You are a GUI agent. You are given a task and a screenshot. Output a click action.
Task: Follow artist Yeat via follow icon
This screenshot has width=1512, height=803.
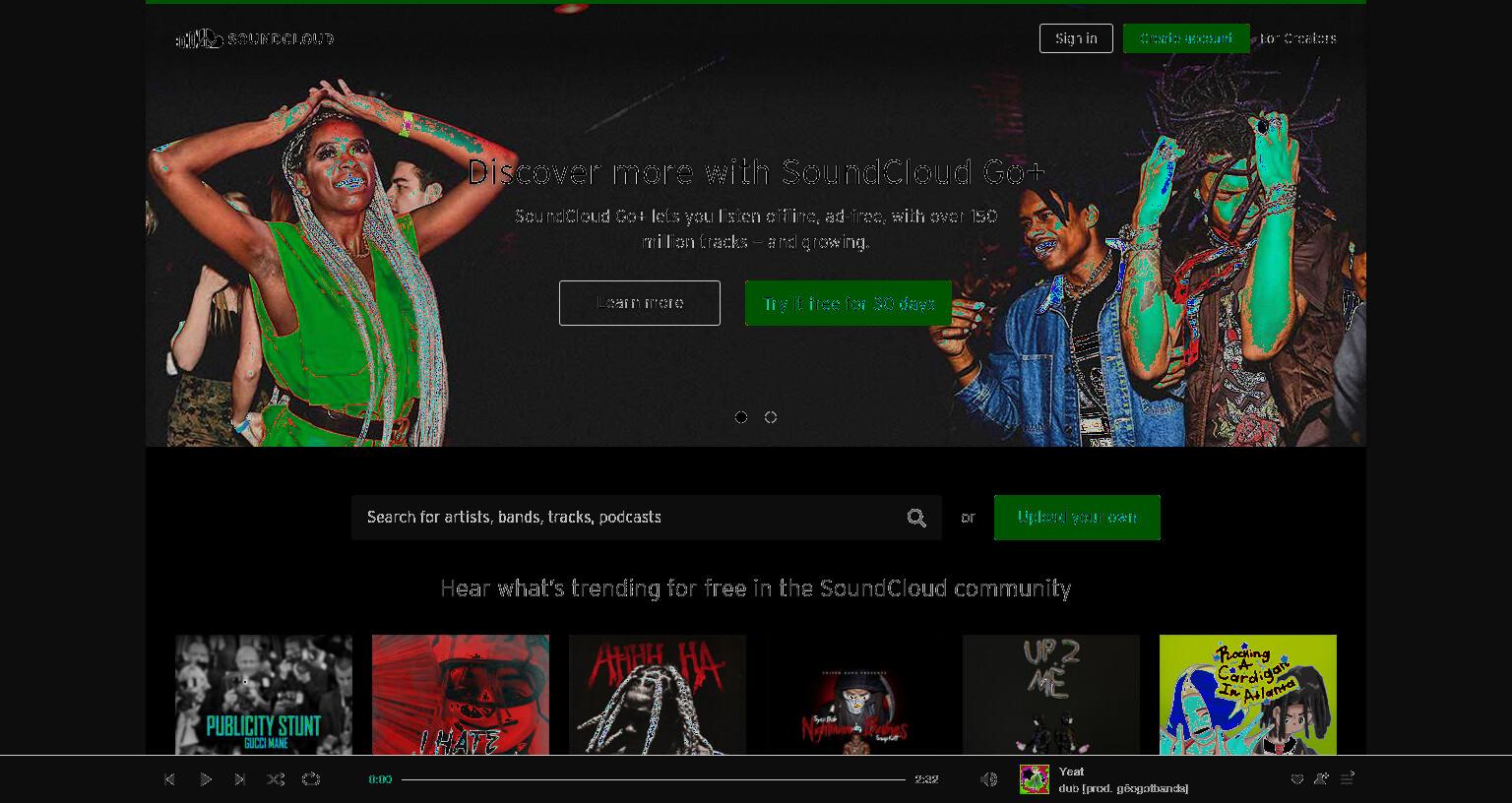(1321, 778)
